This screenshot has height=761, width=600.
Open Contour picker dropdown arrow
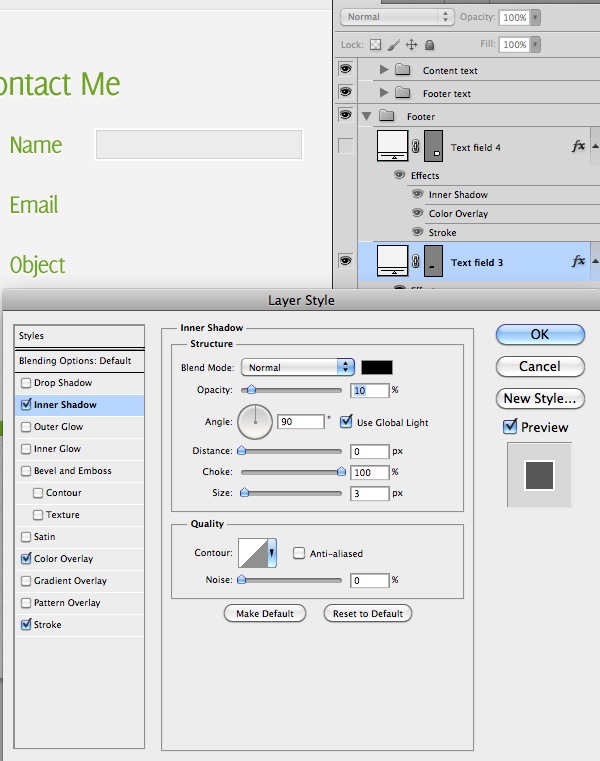point(271,553)
